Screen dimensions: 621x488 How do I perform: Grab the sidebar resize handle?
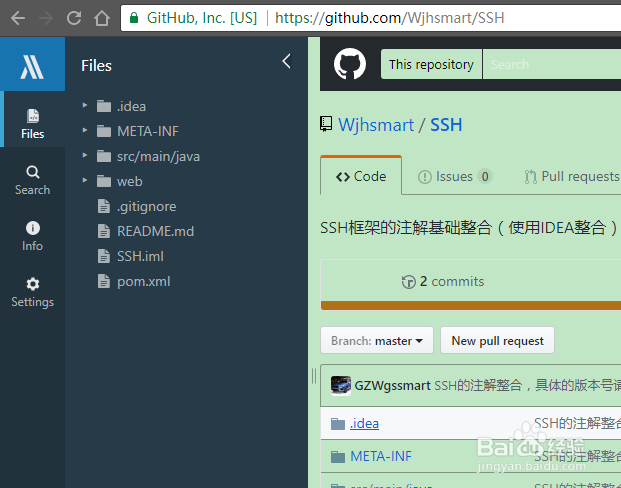314,376
